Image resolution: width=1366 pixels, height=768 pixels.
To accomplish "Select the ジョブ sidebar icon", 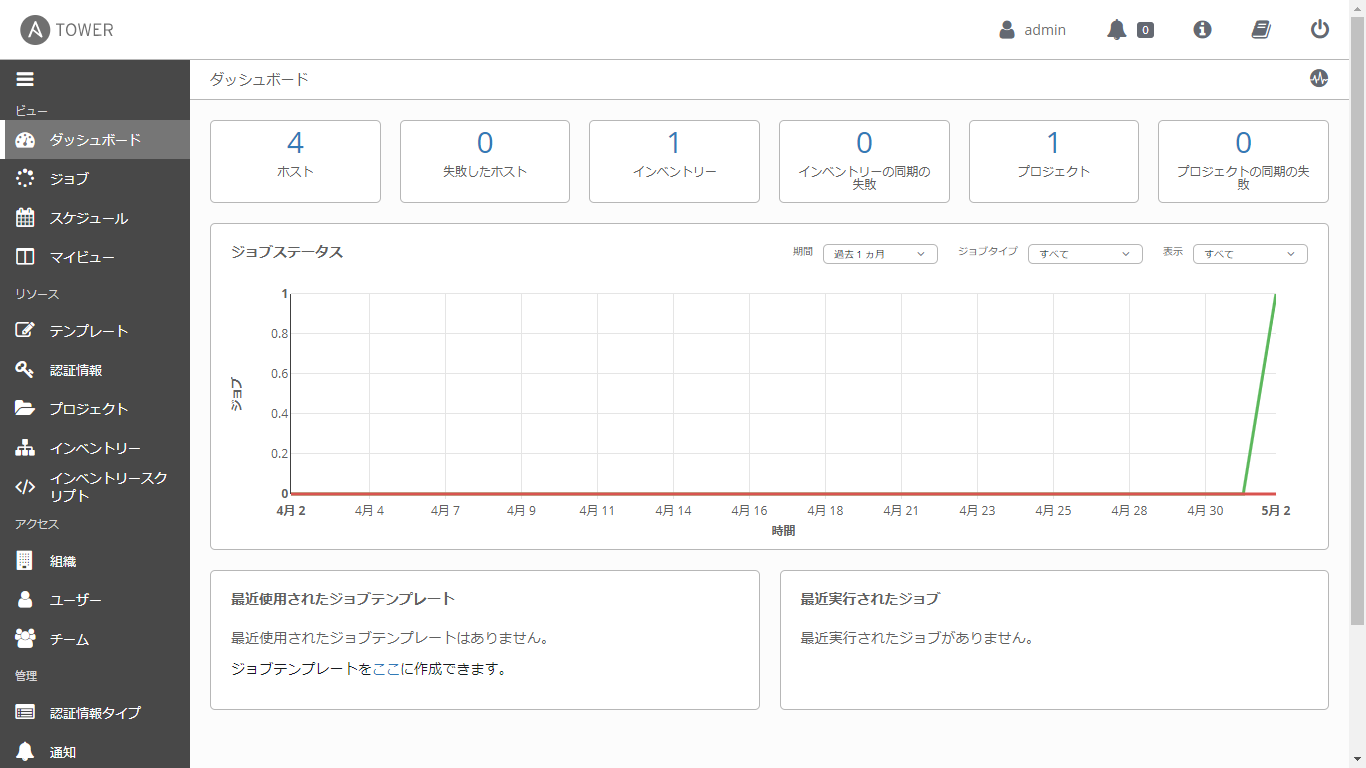I will [25, 178].
